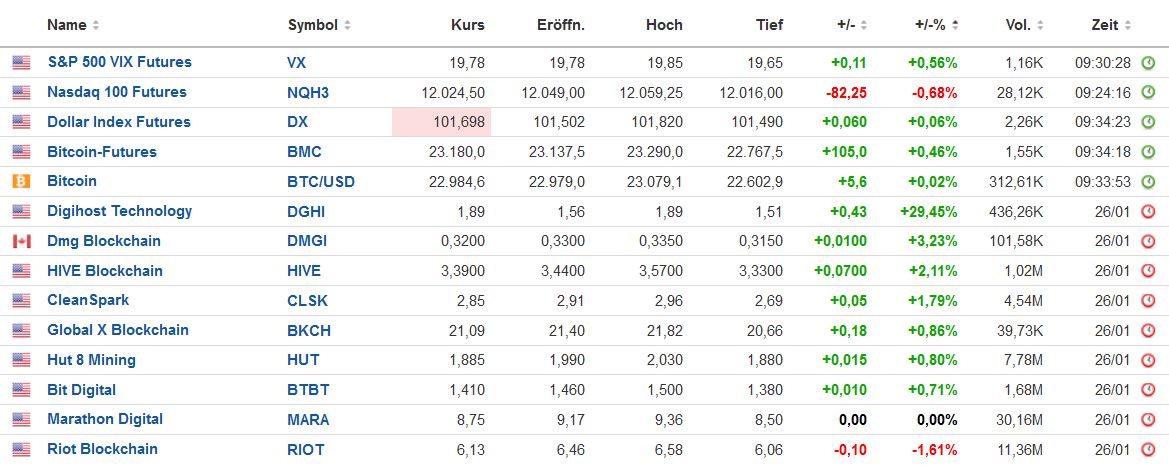Image resolution: width=1169 pixels, height=471 pixels.
Task: Click red clock icon in Riot Blockchain row
Action: coord(1148,449)
